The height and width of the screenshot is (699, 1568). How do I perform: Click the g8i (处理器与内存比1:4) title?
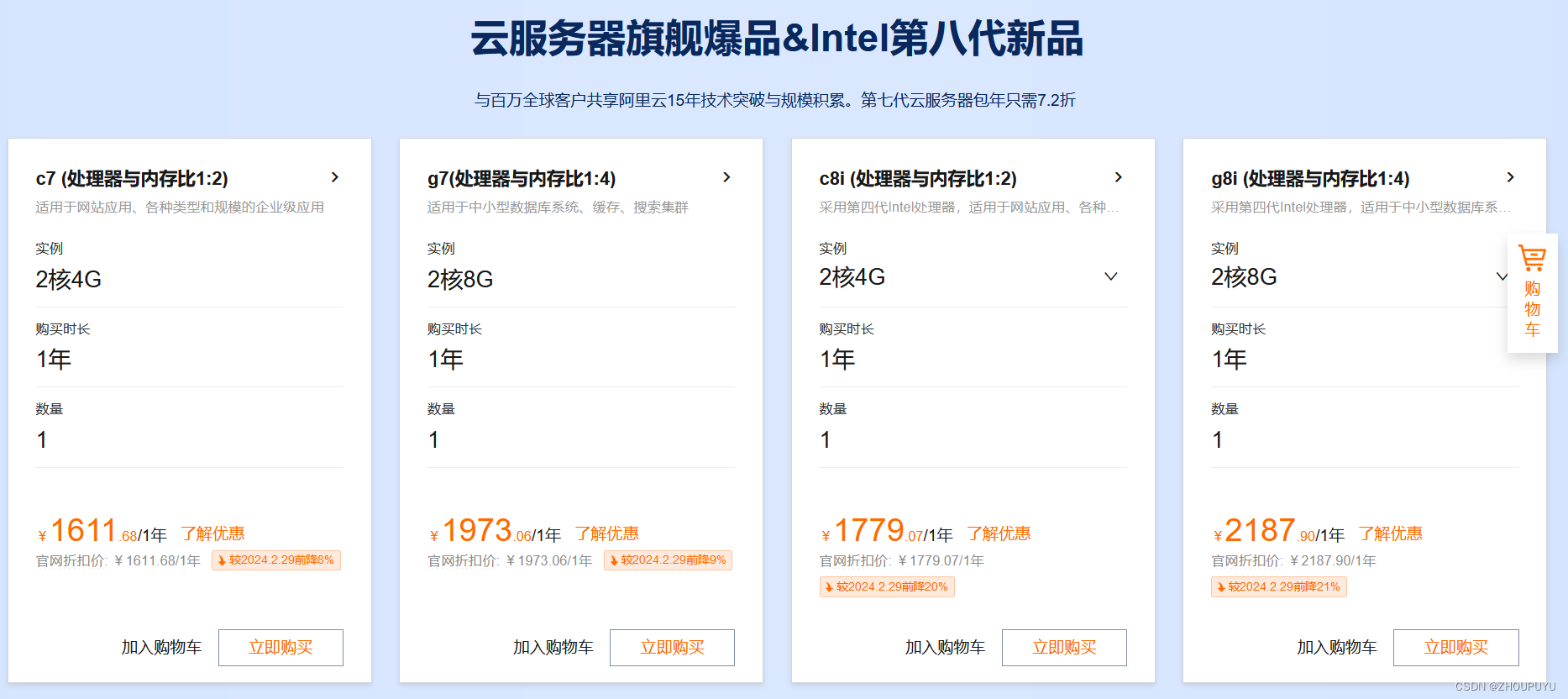(1310, 179)
